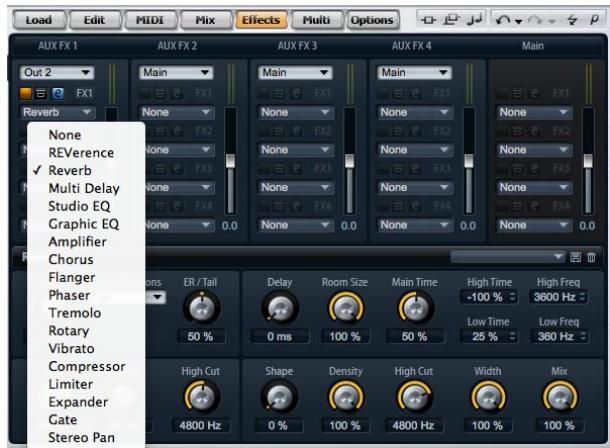Switch to the Load page
Image resolution: width=610 pixels, height=448 pixels.
[x=39, y=20]
